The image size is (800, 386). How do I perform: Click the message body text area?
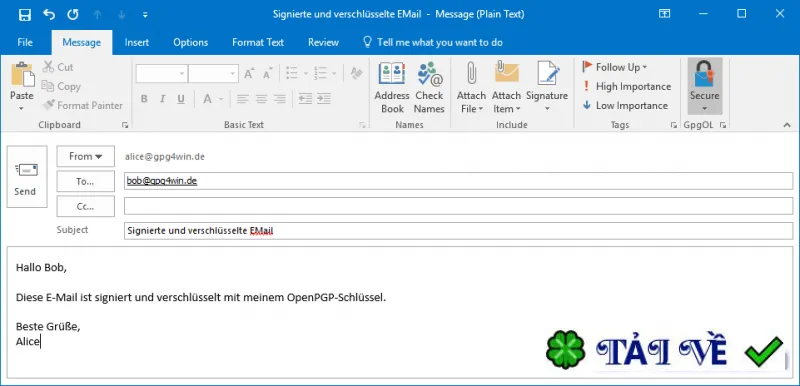(x=400, y=312)
